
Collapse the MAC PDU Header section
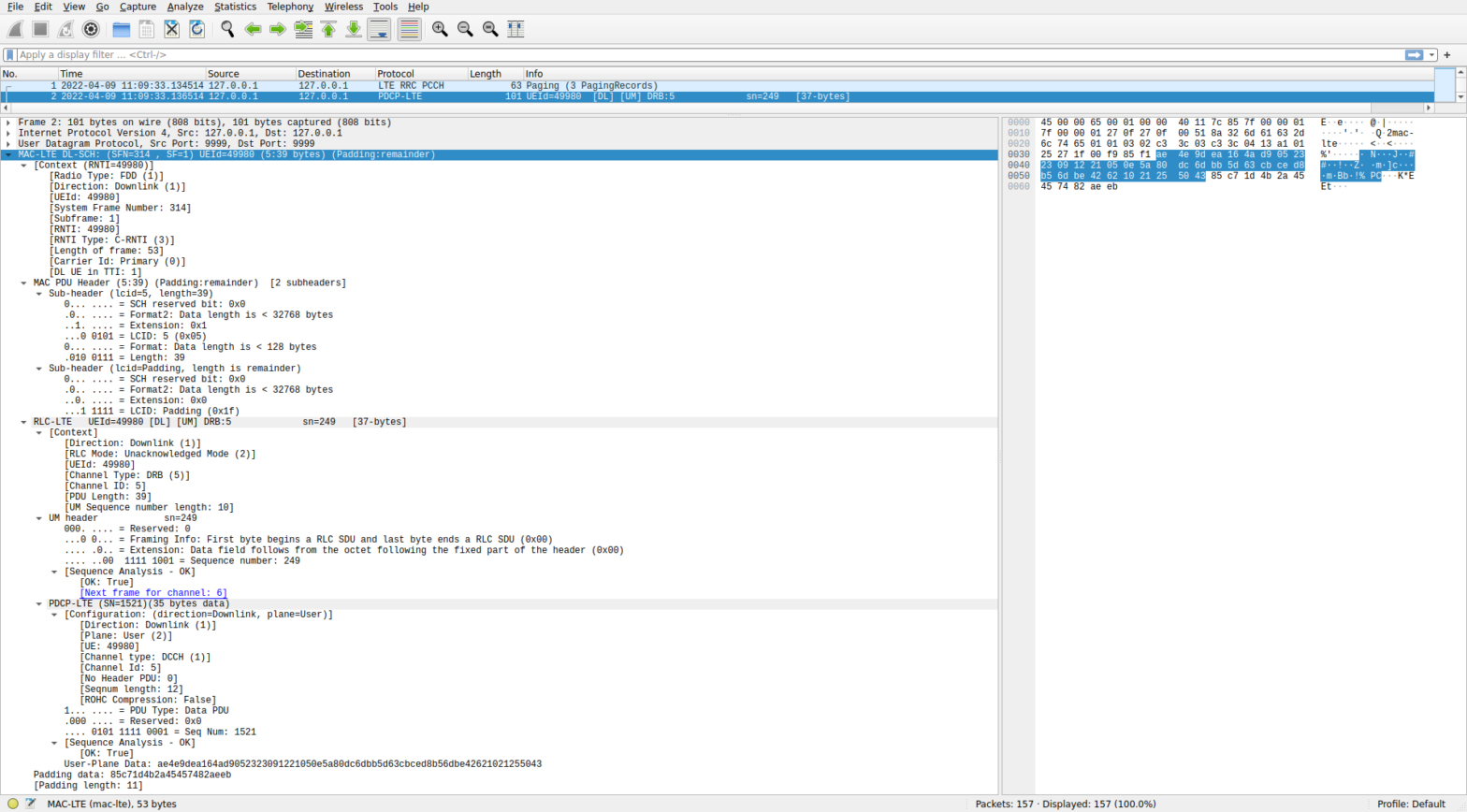[23, 283]
